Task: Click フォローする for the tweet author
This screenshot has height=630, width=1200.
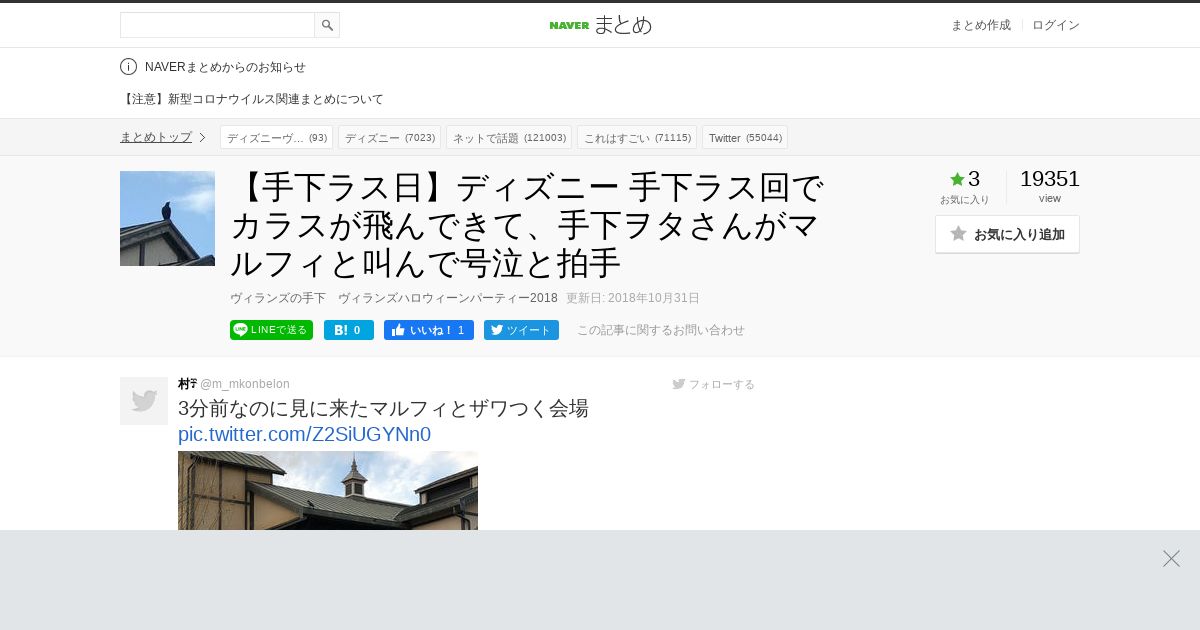Action: coord(714,384)
